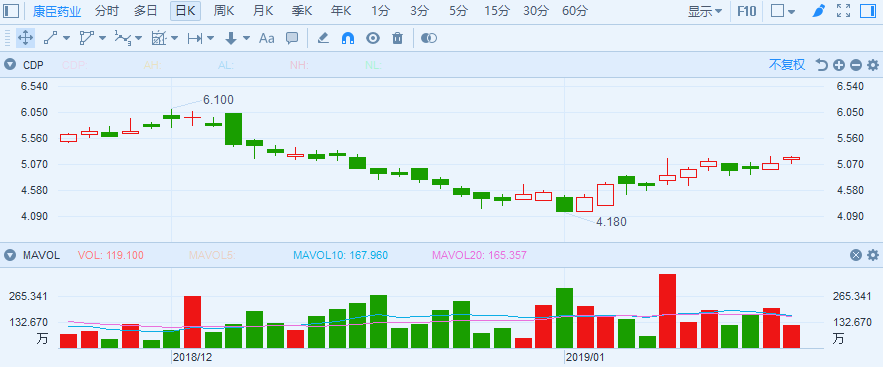Collapse the CDP indicator panel
This screenshot has width=883, height=367.
(10, 65)
